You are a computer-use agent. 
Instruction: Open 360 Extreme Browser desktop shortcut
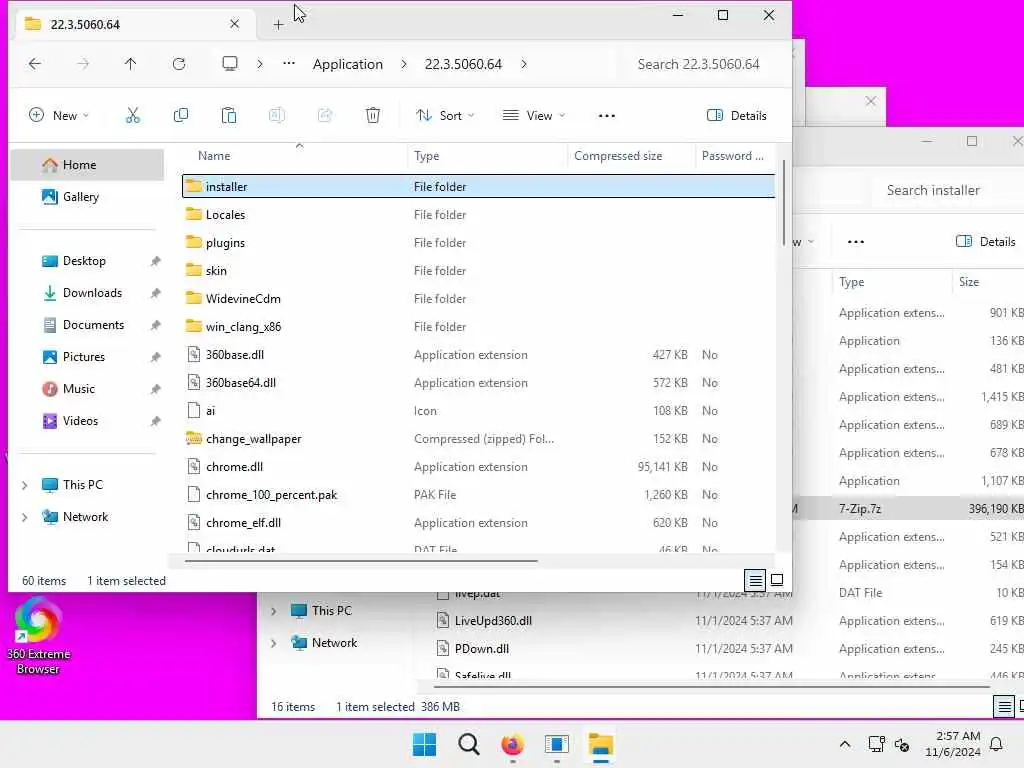click(x=38, y=637)
